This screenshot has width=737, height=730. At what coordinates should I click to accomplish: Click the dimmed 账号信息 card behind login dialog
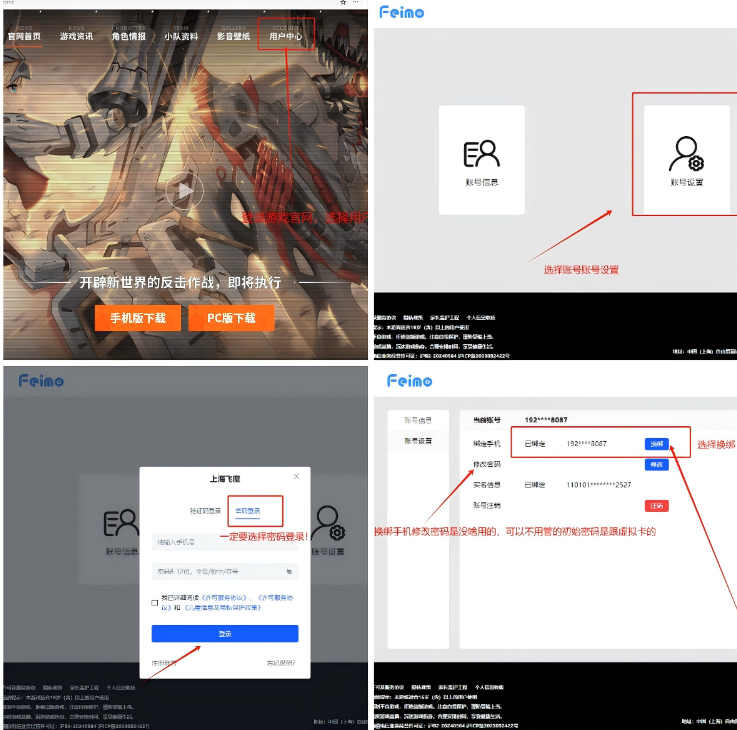tap(111, 530)
